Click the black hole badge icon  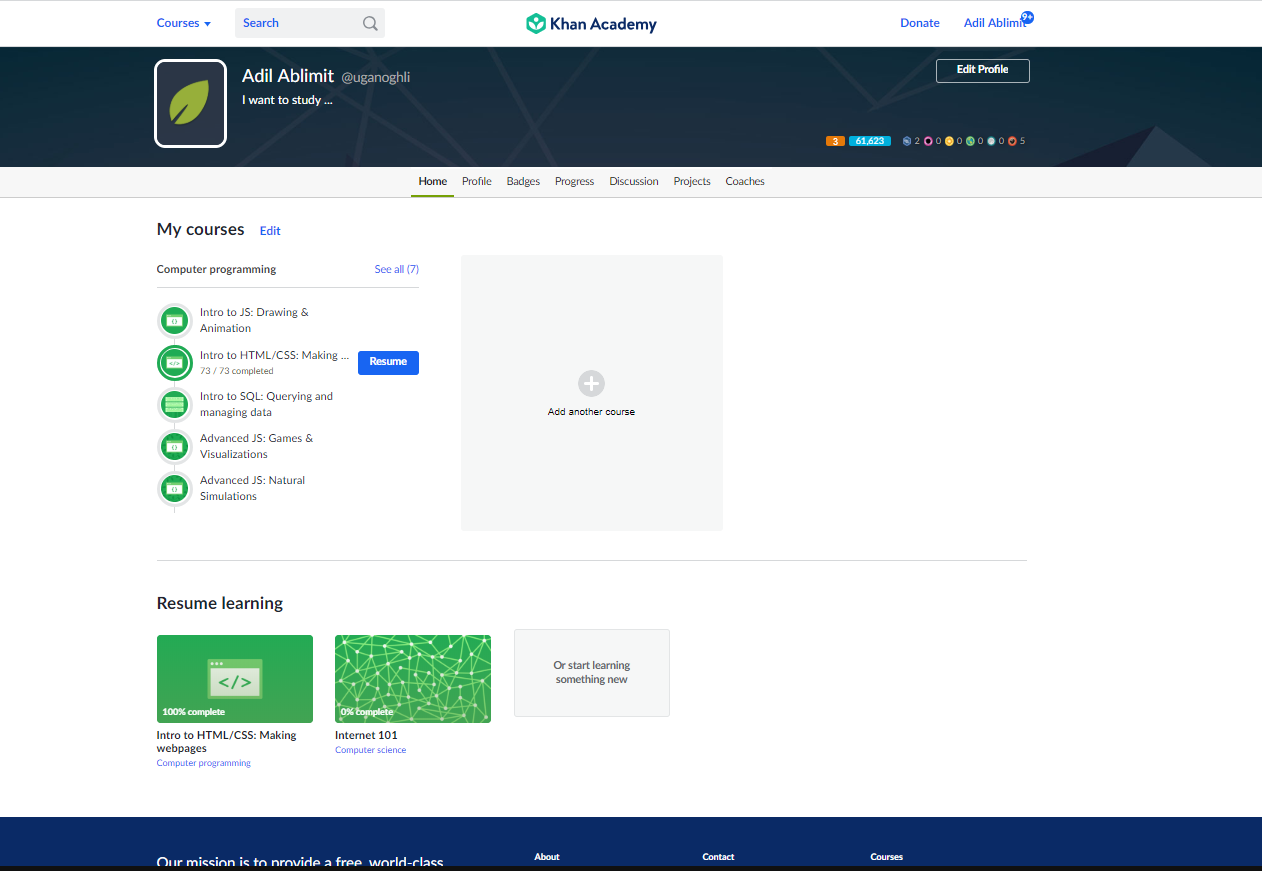click(x=928, y=141)
